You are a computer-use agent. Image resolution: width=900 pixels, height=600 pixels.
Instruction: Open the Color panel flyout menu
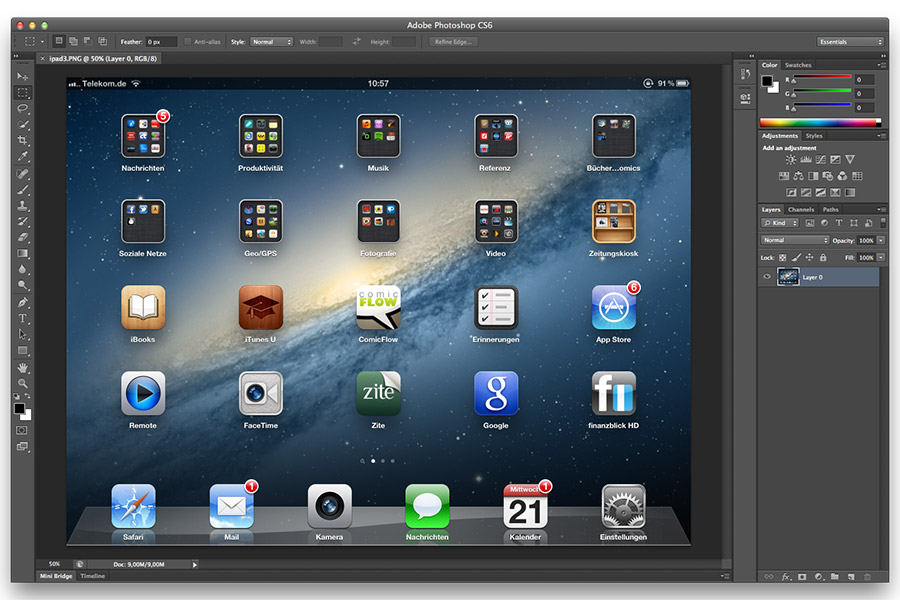click(x=882, y=65)
